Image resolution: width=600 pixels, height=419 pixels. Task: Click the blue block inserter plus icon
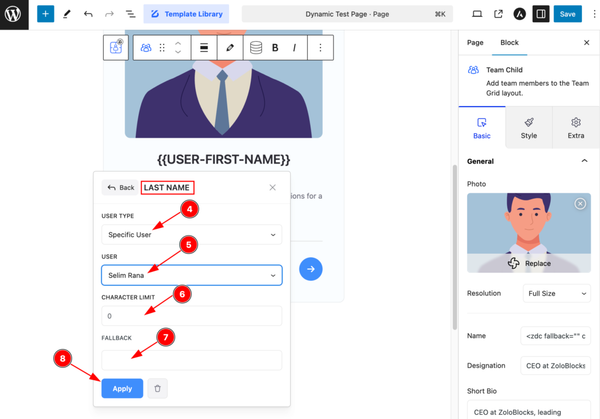[45, 14]
